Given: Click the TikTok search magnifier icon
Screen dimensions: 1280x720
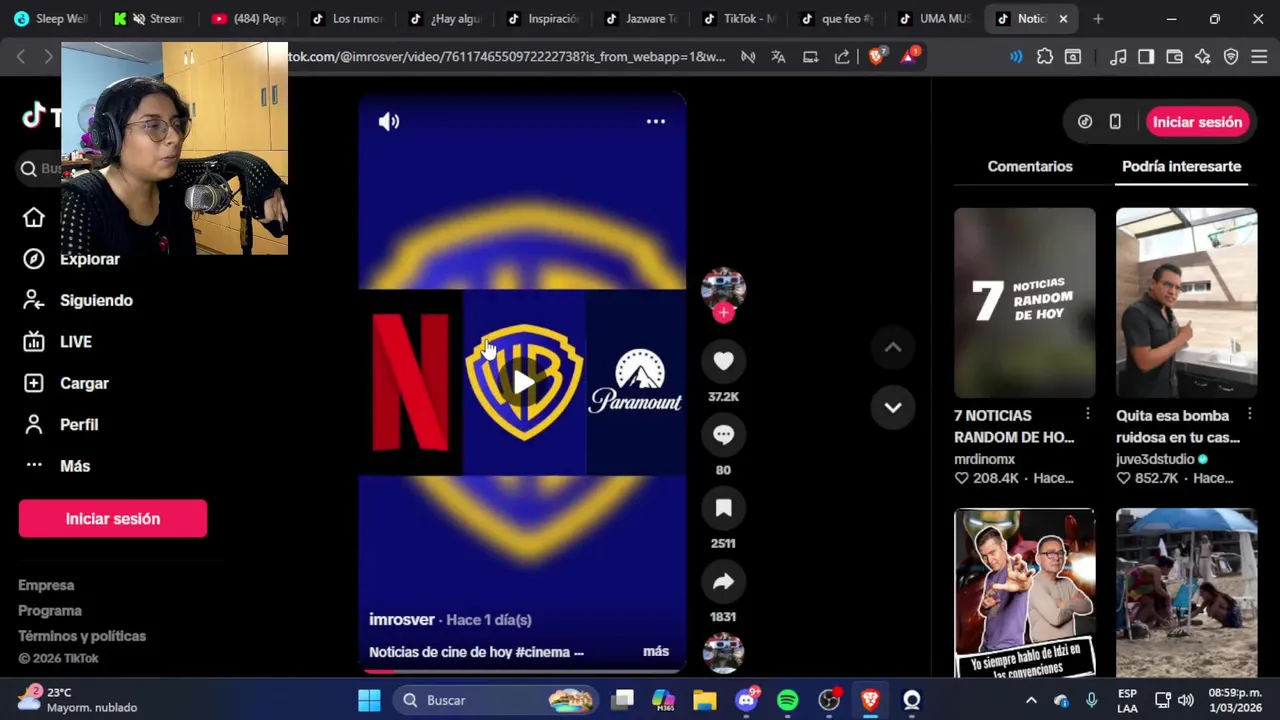Looking at the screenshot, I should [29, 169].
